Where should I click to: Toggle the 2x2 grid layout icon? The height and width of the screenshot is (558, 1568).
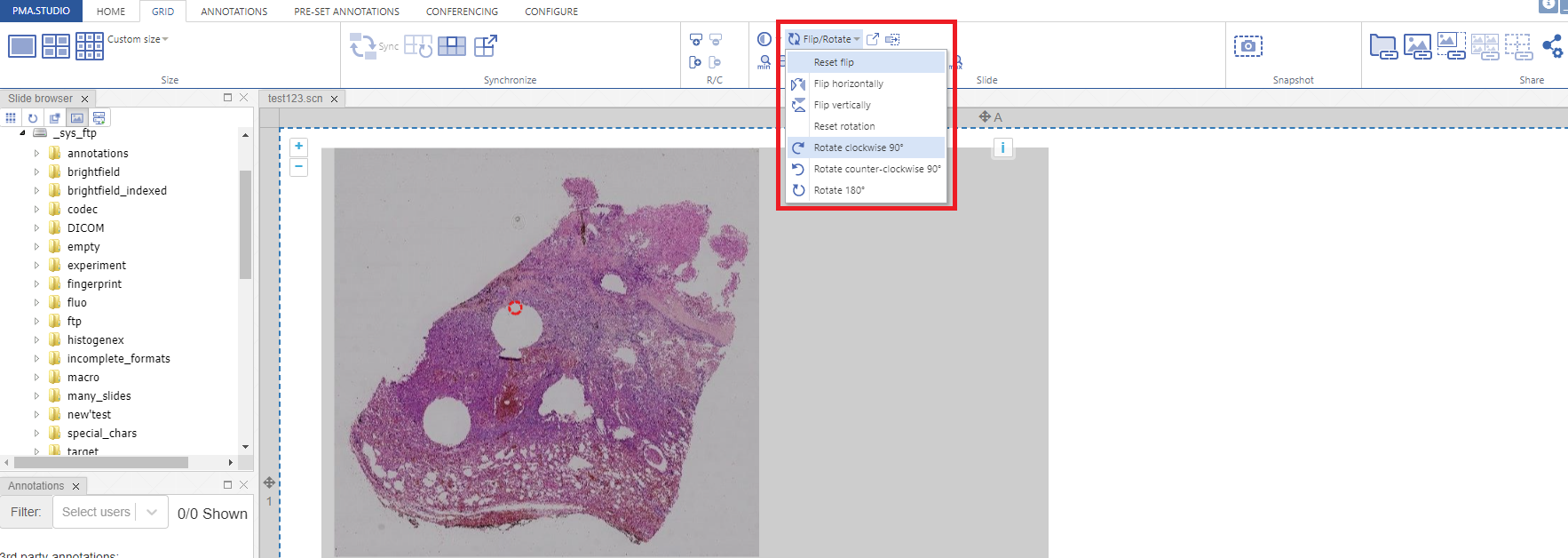(56, 46)
